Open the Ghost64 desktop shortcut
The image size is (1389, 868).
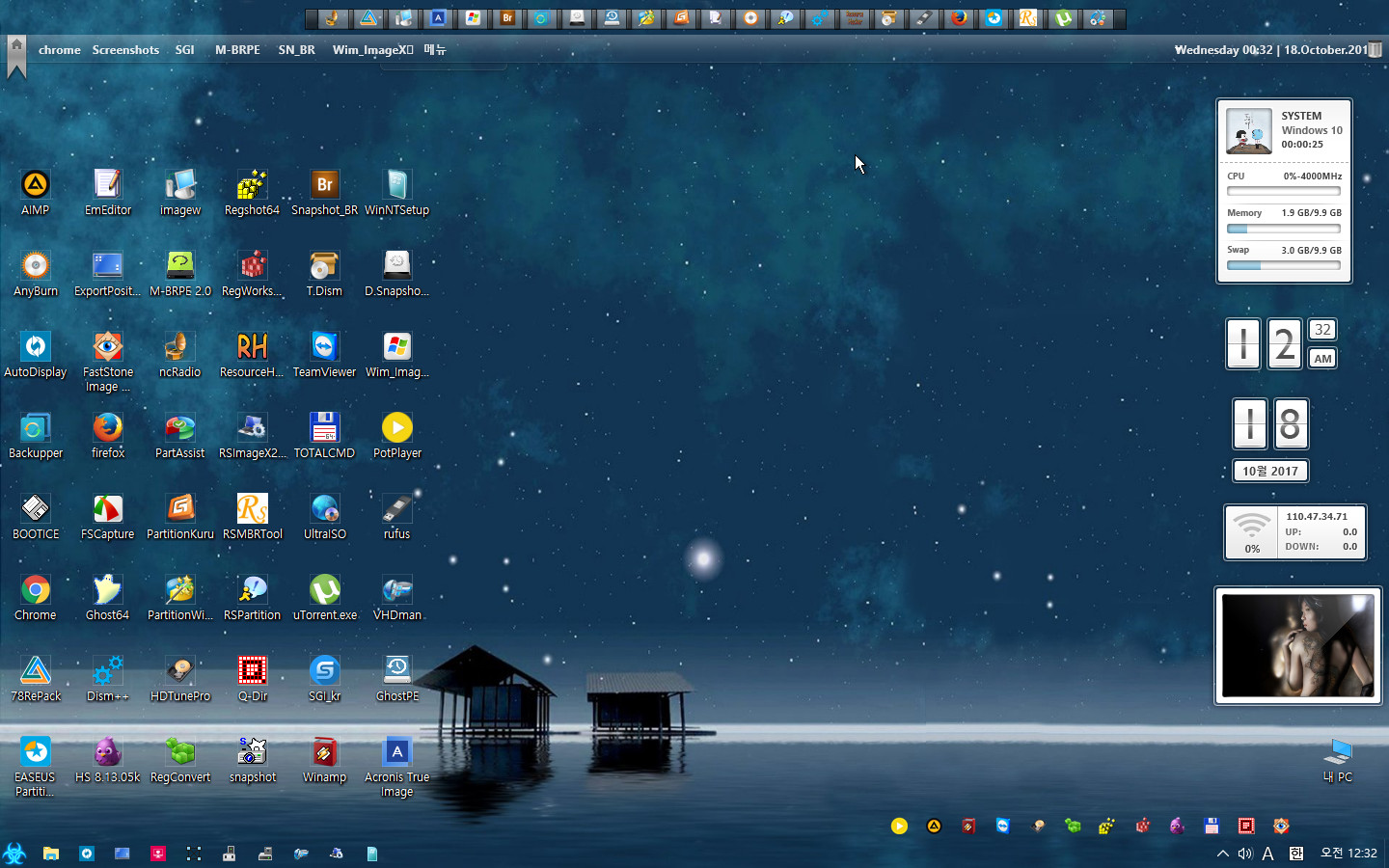click(108, 597)
